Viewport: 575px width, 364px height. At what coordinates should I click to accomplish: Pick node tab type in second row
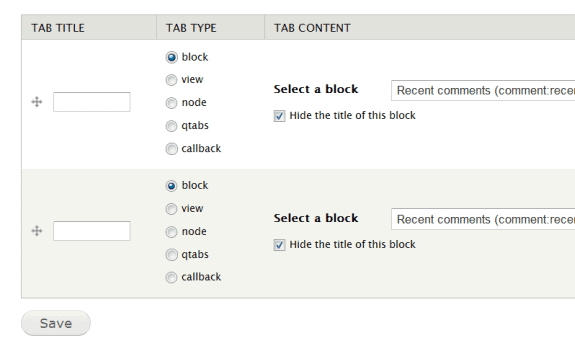point(171,232)
